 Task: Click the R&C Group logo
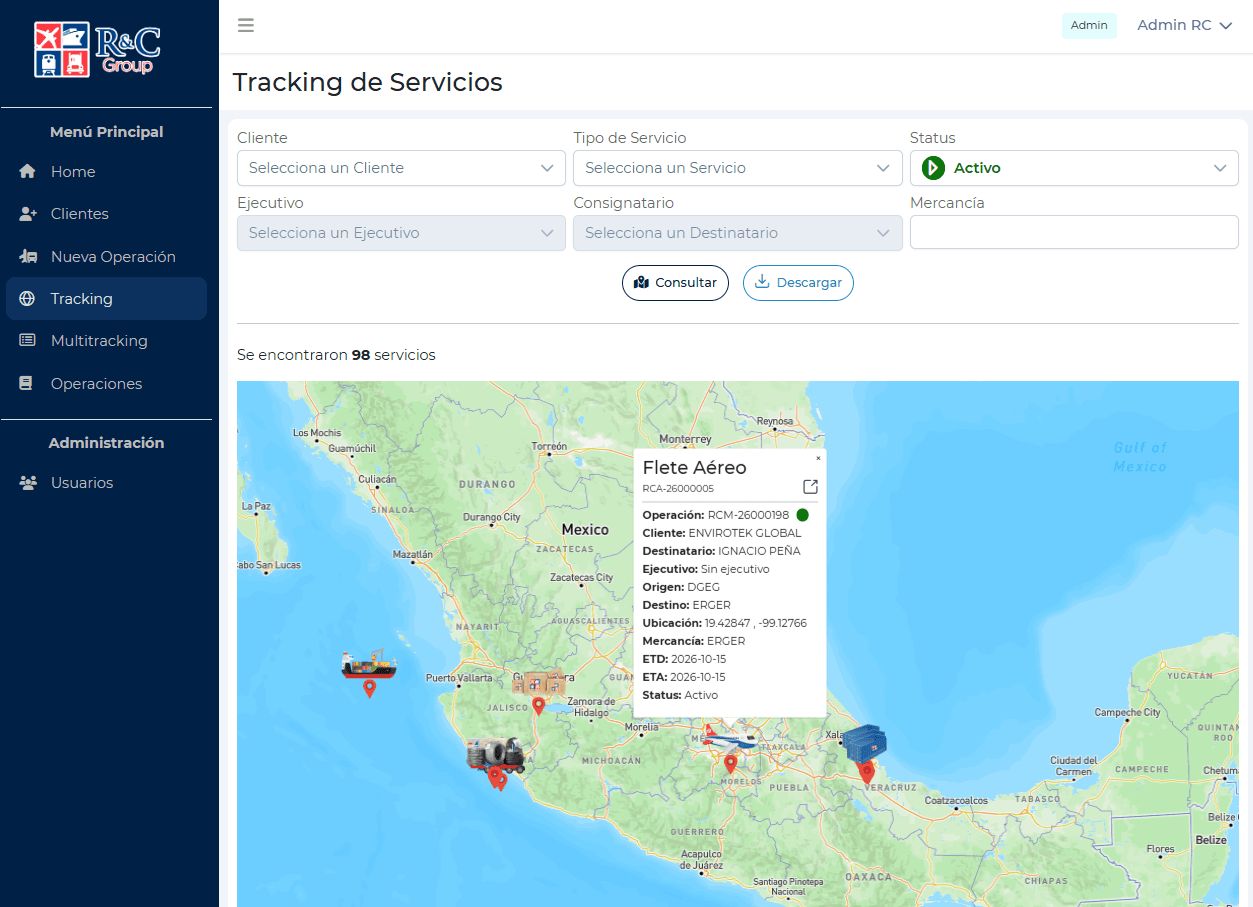97,49
